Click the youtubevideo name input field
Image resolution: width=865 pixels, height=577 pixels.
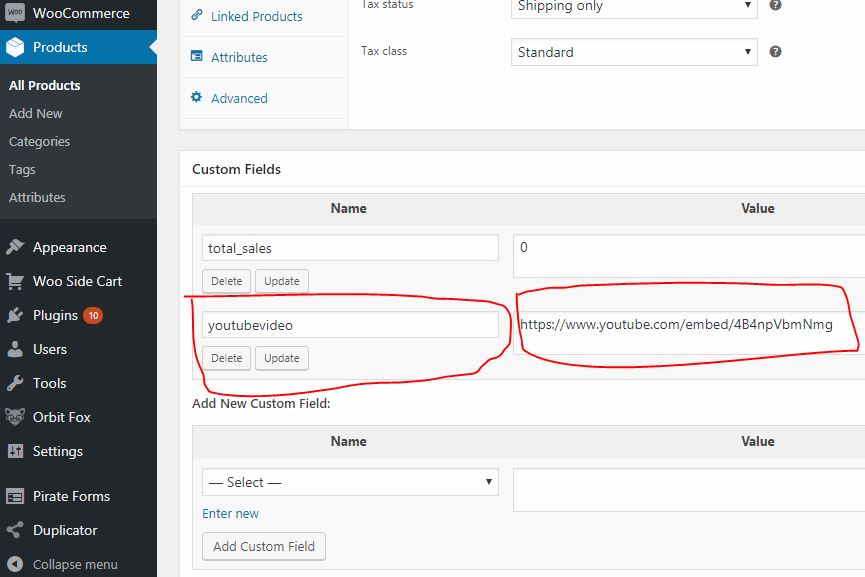point(350,324)
